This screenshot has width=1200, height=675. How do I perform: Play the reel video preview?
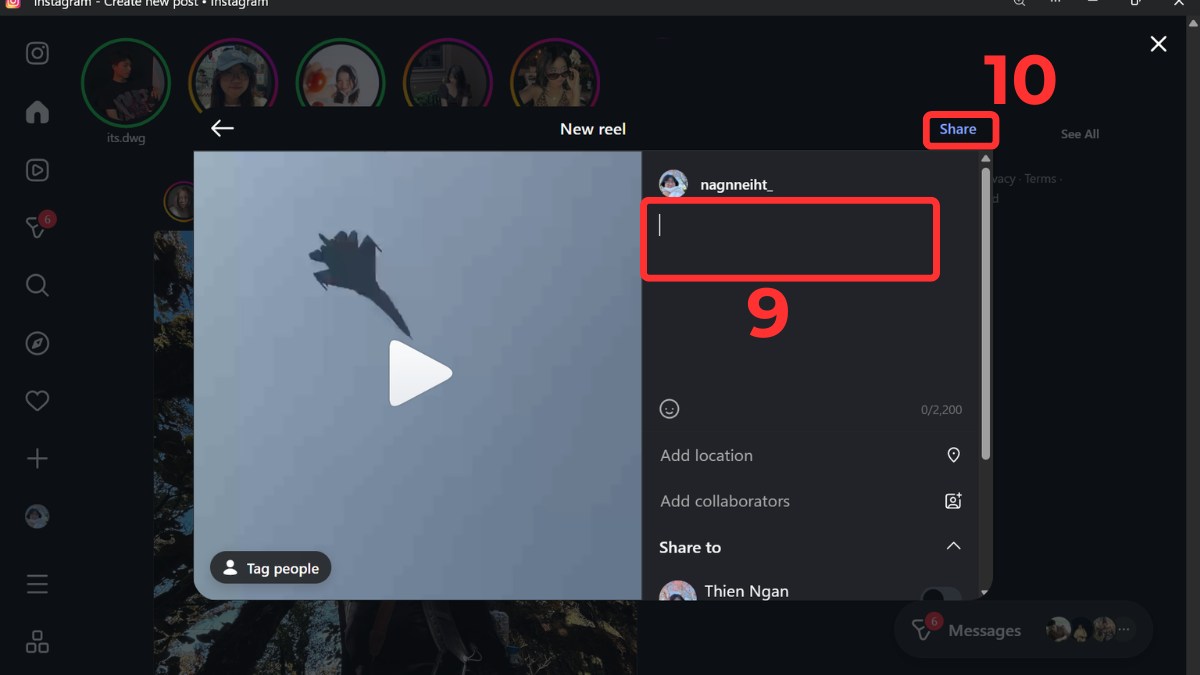[x=420, y=373]
